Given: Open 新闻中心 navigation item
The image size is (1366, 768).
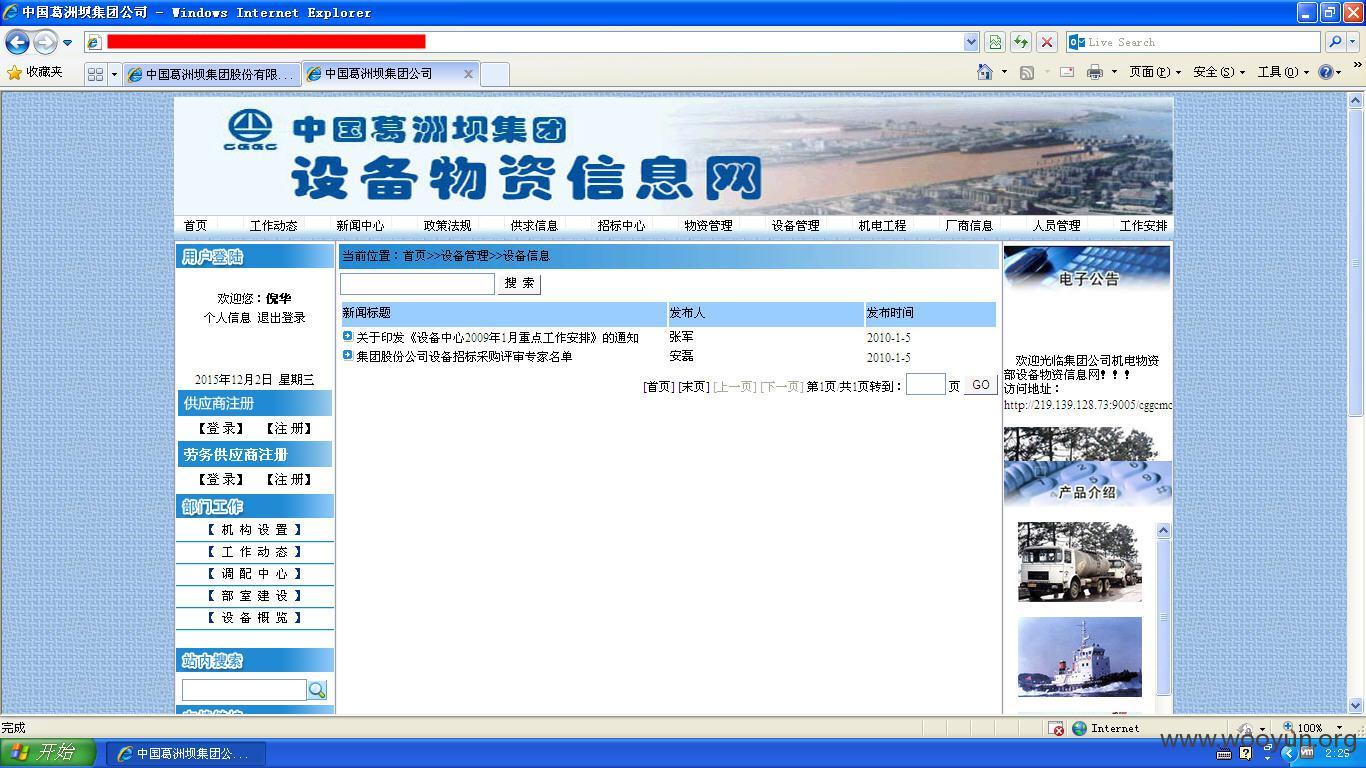Looking at the screenshot, I should pos(360,226).
